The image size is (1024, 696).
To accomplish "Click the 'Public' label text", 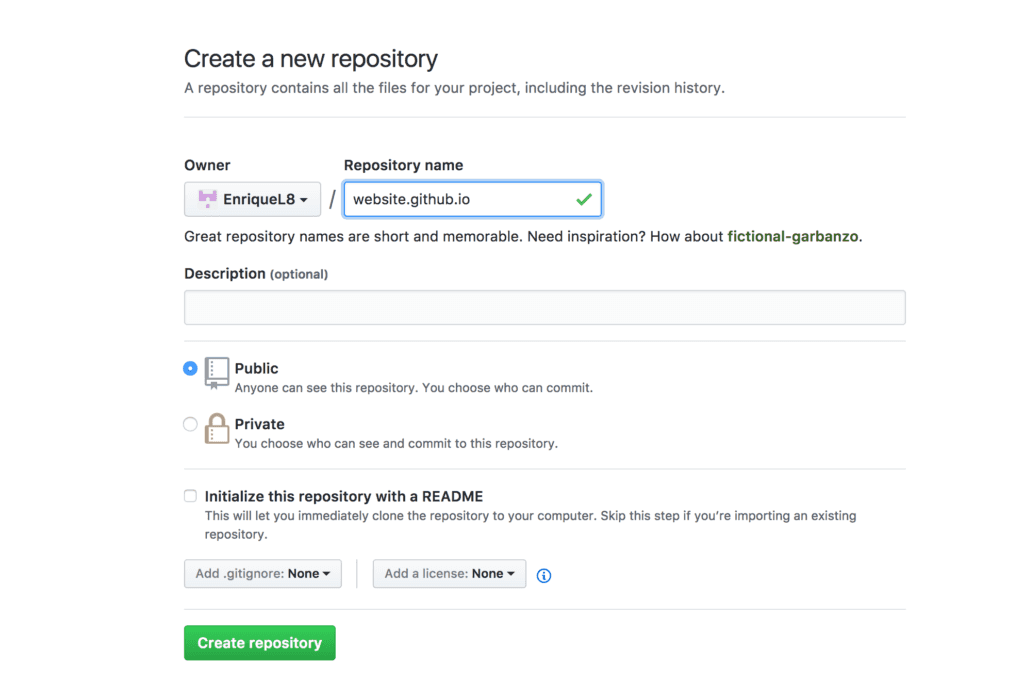I will coord(257,368).
